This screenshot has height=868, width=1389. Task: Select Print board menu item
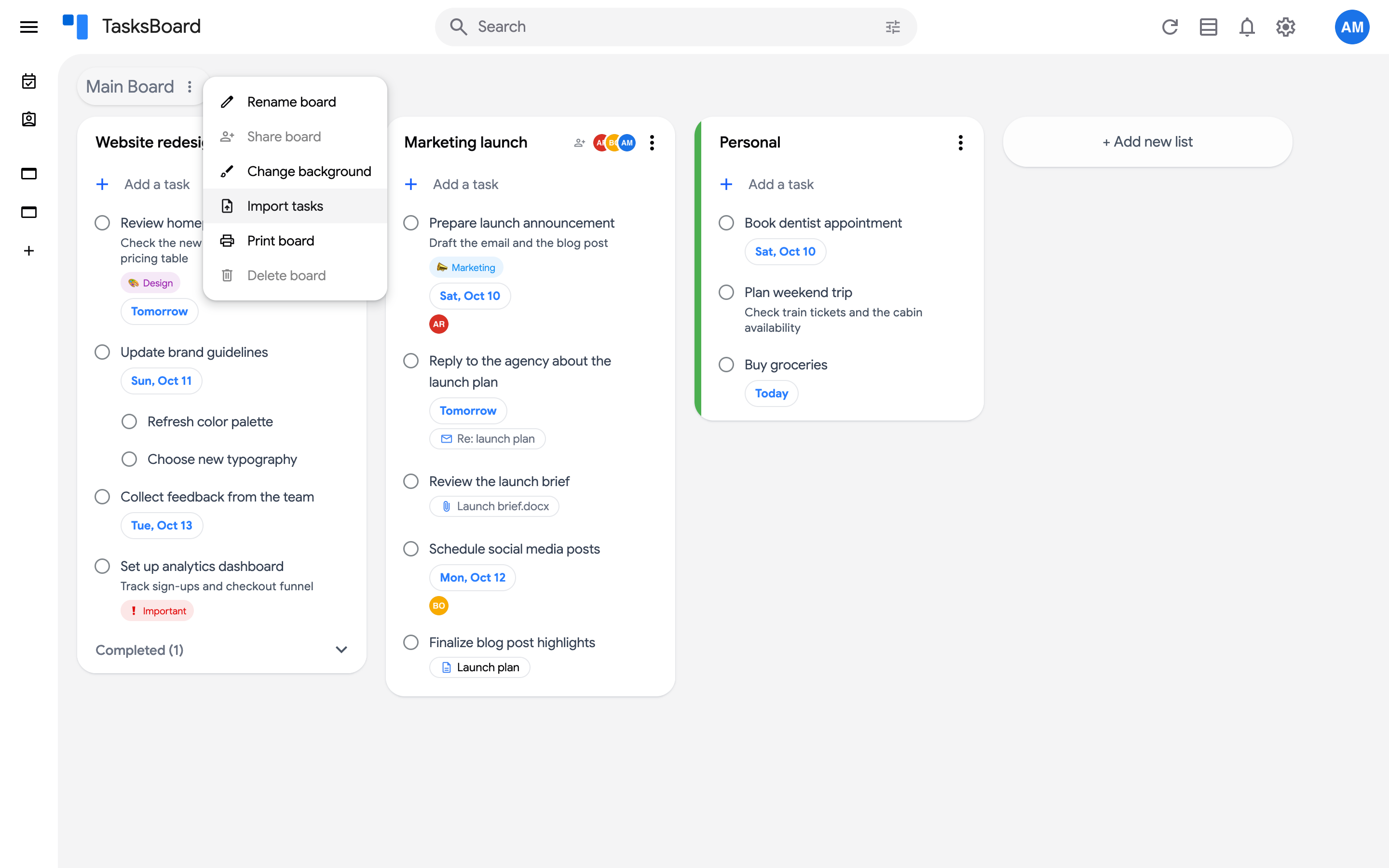[x=295, y=241]
